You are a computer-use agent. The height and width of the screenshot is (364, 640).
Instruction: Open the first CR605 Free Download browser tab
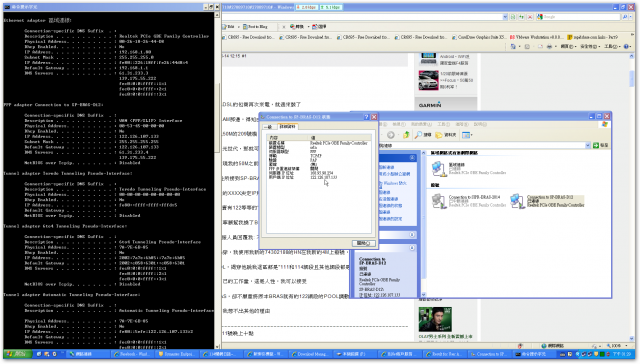click(249, 37)
